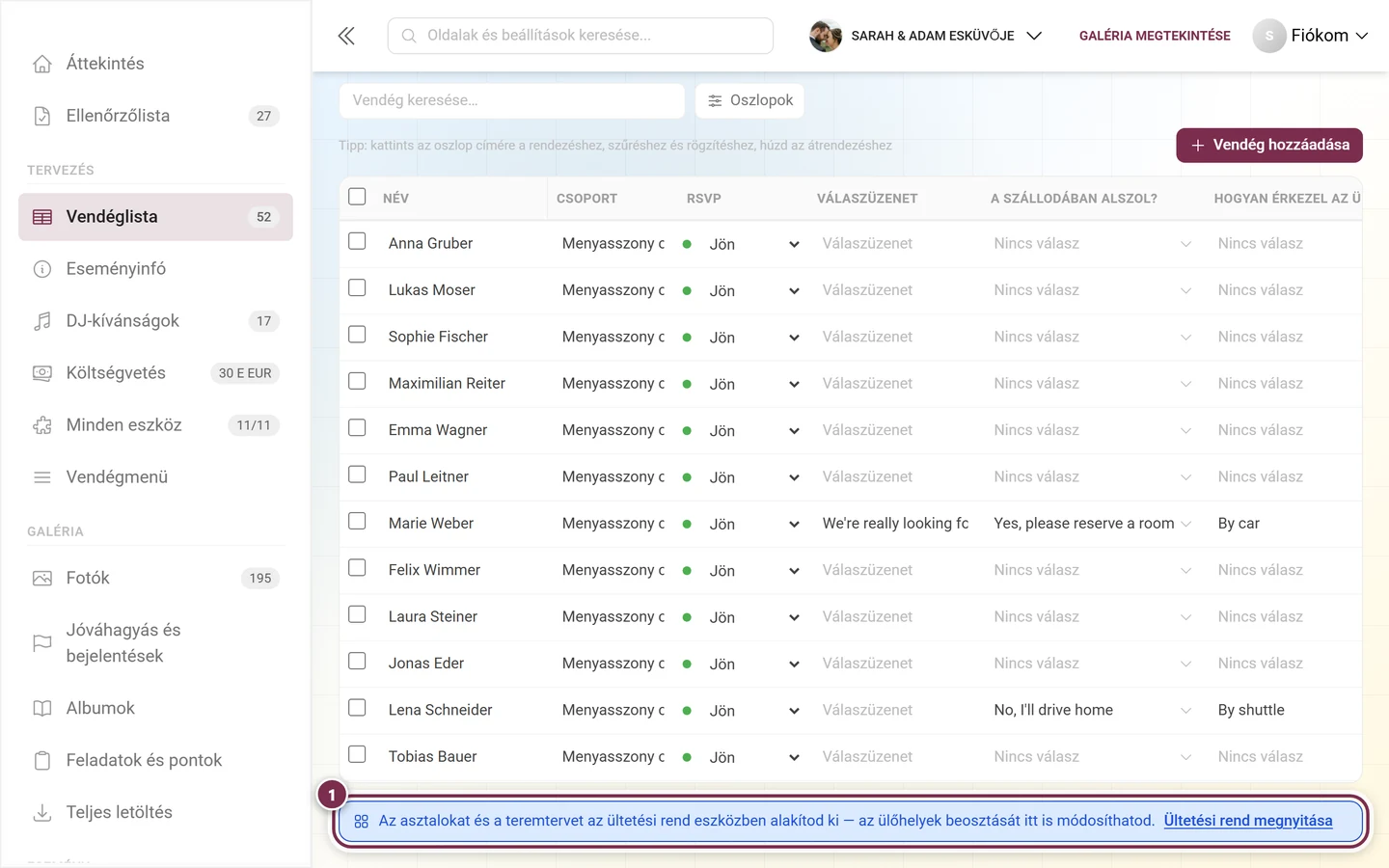This screenshot has width=1389, height=868.
Task: Open the Eseményinfó section
Action: [155, 269]
